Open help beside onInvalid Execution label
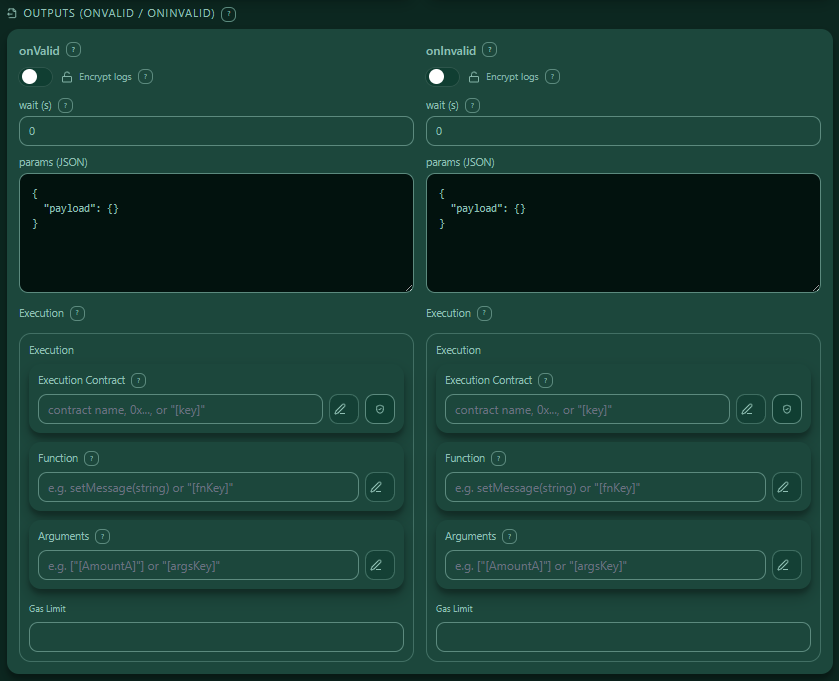Screen dimensions: 839x681 (484, 313)
